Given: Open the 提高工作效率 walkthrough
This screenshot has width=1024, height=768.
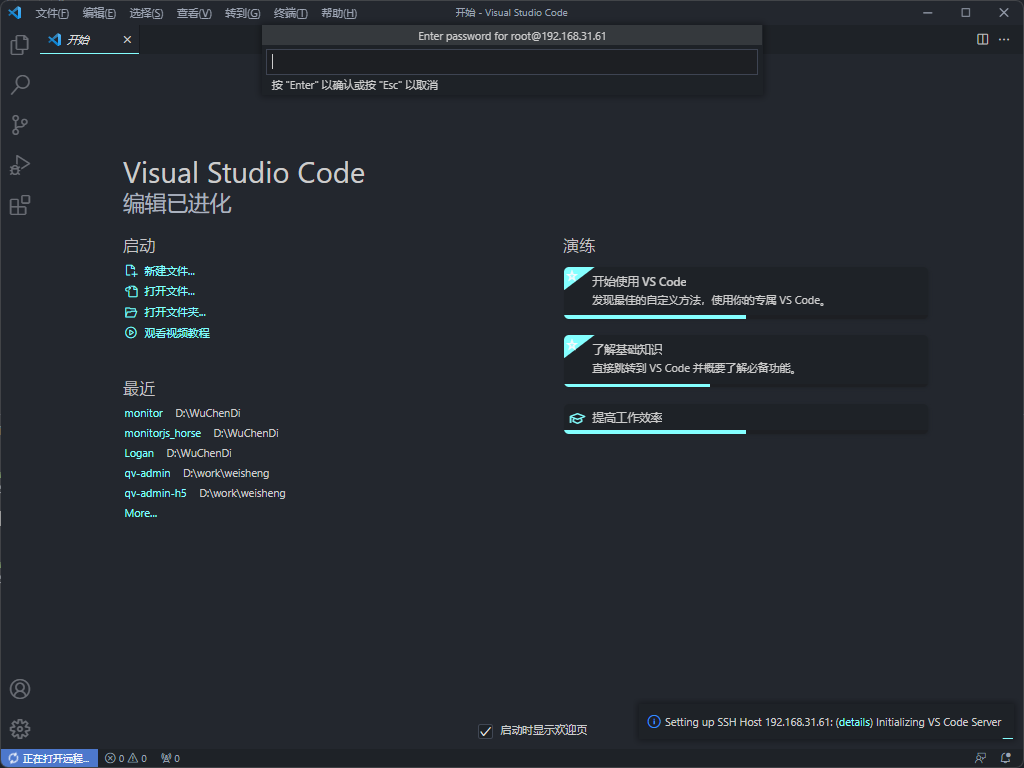Looking at the screenshot, I should pyautogui.click(x=745, y=419).
